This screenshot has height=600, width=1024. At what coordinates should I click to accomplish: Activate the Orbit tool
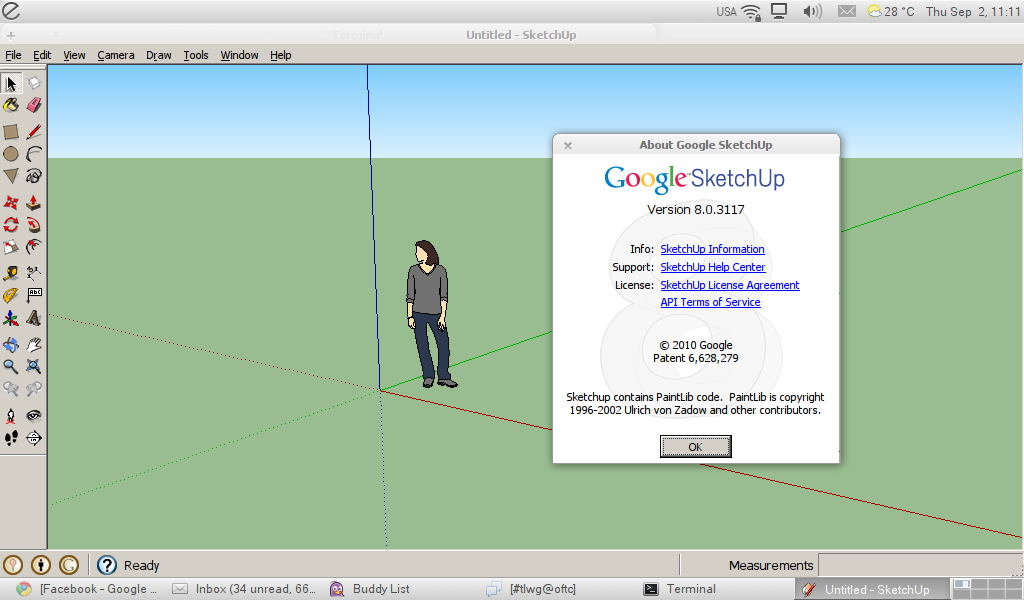coord(11,344)
